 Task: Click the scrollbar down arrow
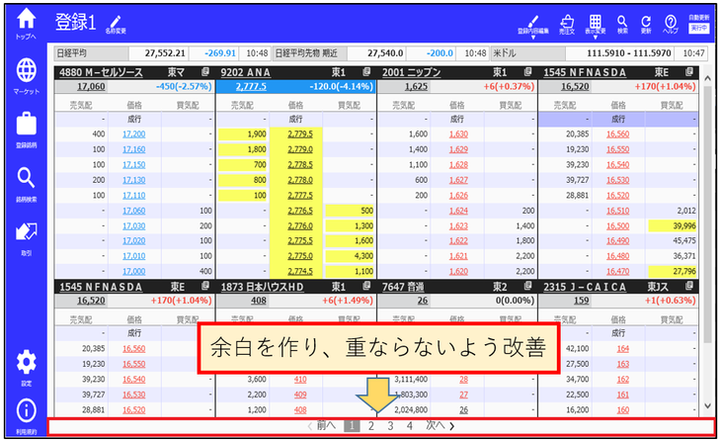[708, 406]
